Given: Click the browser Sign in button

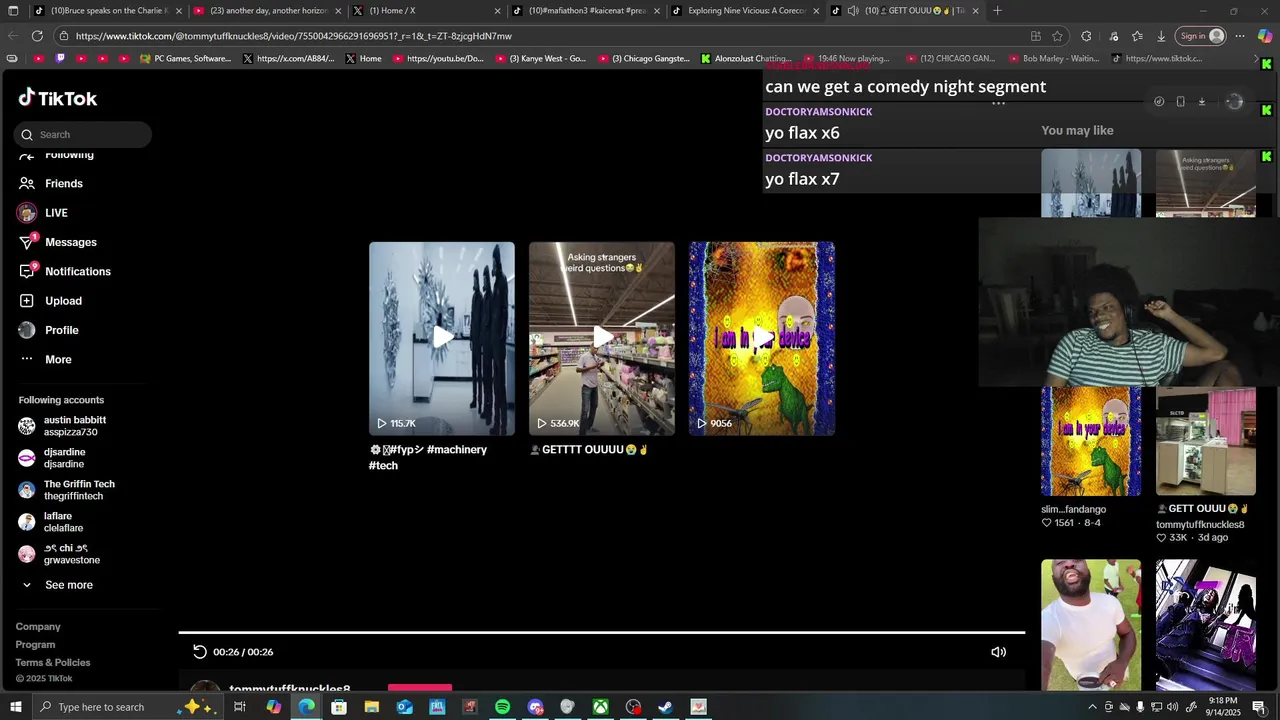Looking at the screenshot, I should 1201,36.
